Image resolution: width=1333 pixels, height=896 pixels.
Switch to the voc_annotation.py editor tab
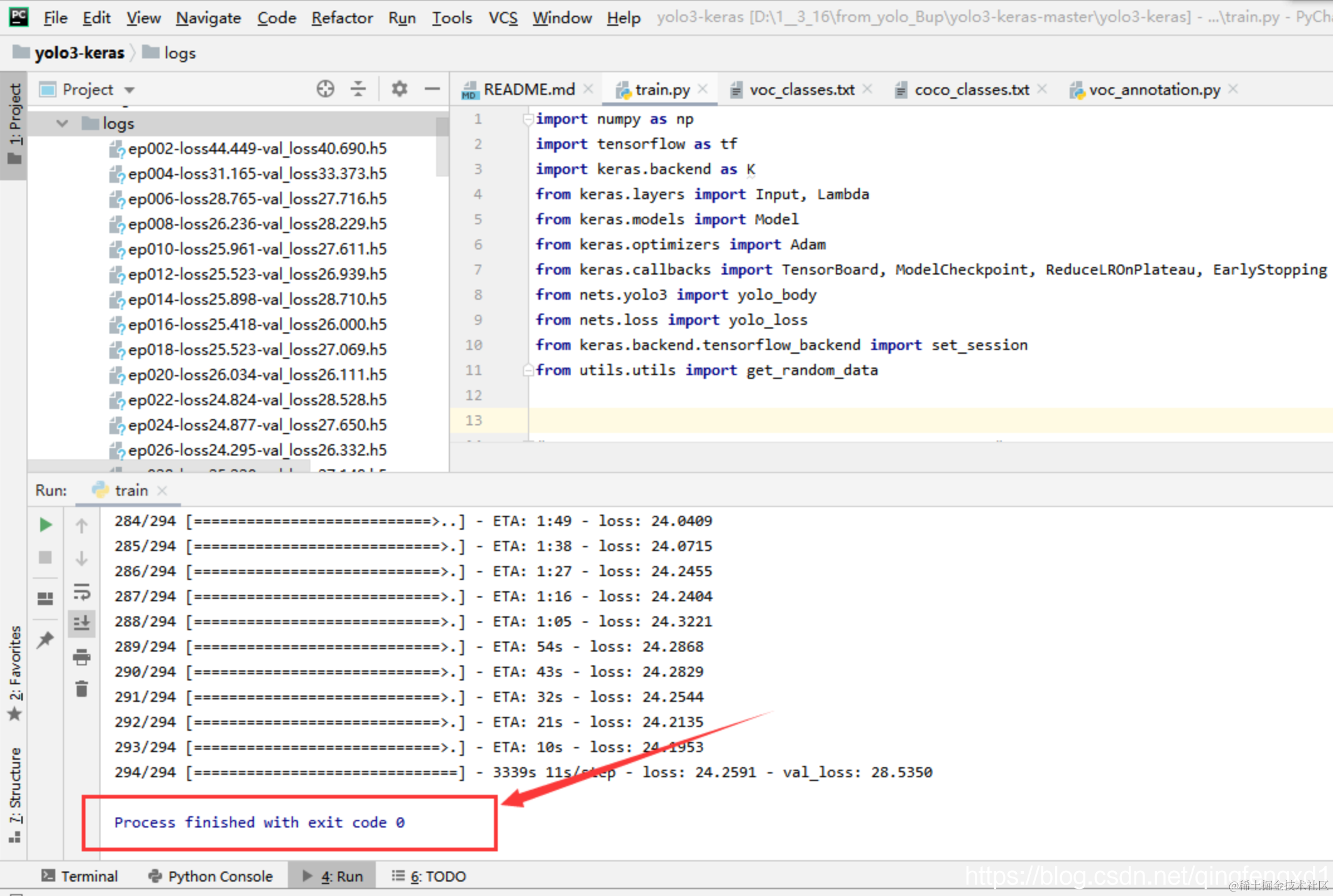point(1154,90)
